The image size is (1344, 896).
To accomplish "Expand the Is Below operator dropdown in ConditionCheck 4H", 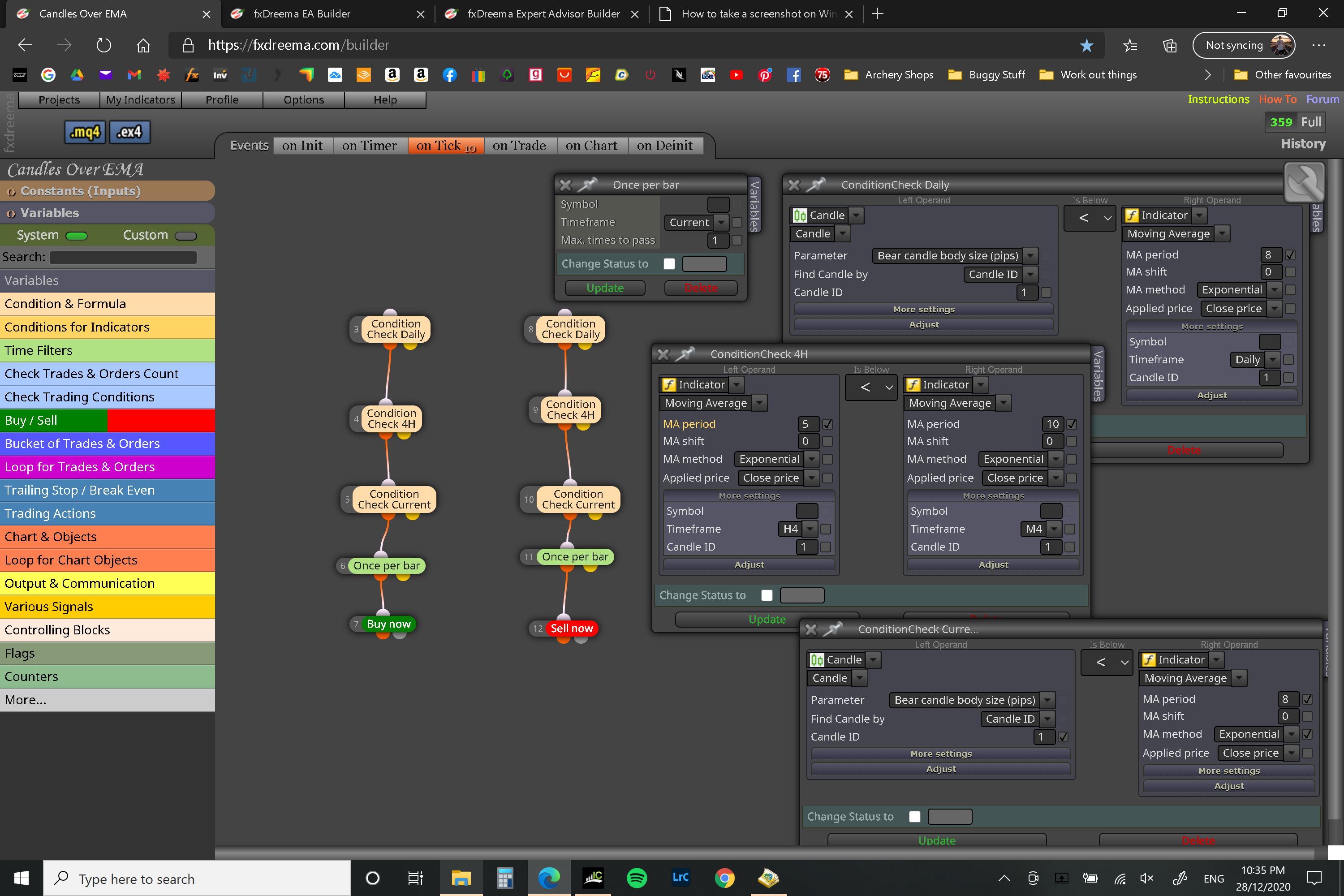I will click(x=871, y=388).
